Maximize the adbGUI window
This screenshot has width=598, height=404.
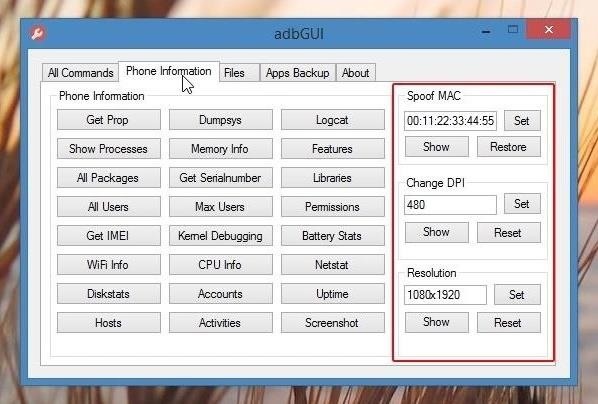point(513,30)
